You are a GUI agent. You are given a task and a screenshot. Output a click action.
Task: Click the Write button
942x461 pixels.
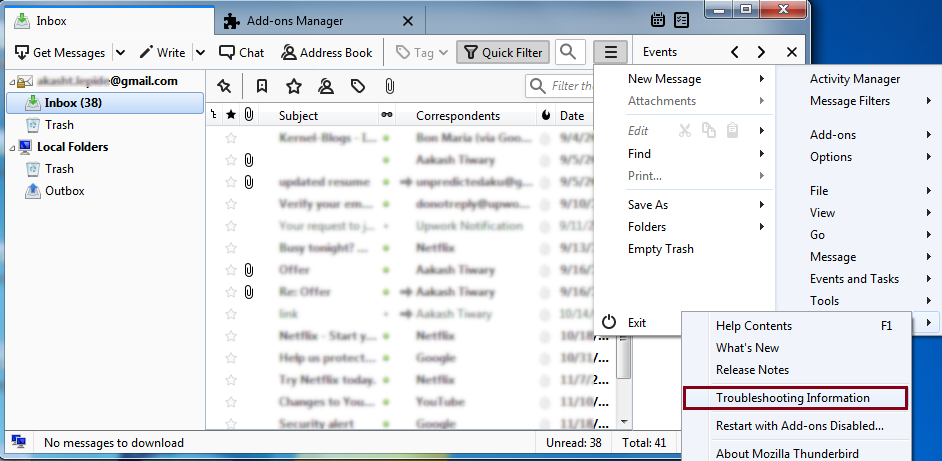coord(162,52)
